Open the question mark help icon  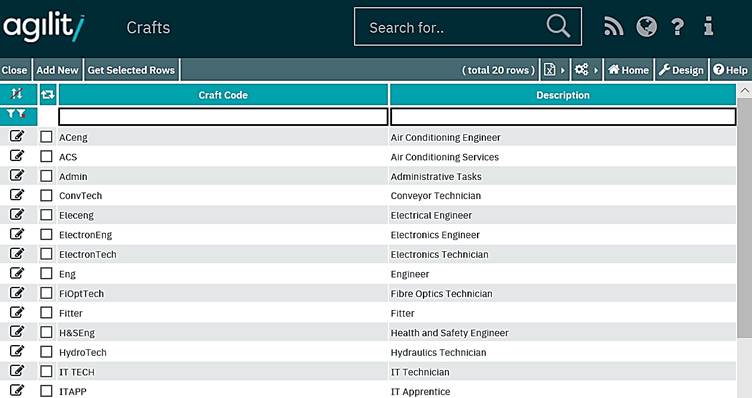tap(677, 27)
